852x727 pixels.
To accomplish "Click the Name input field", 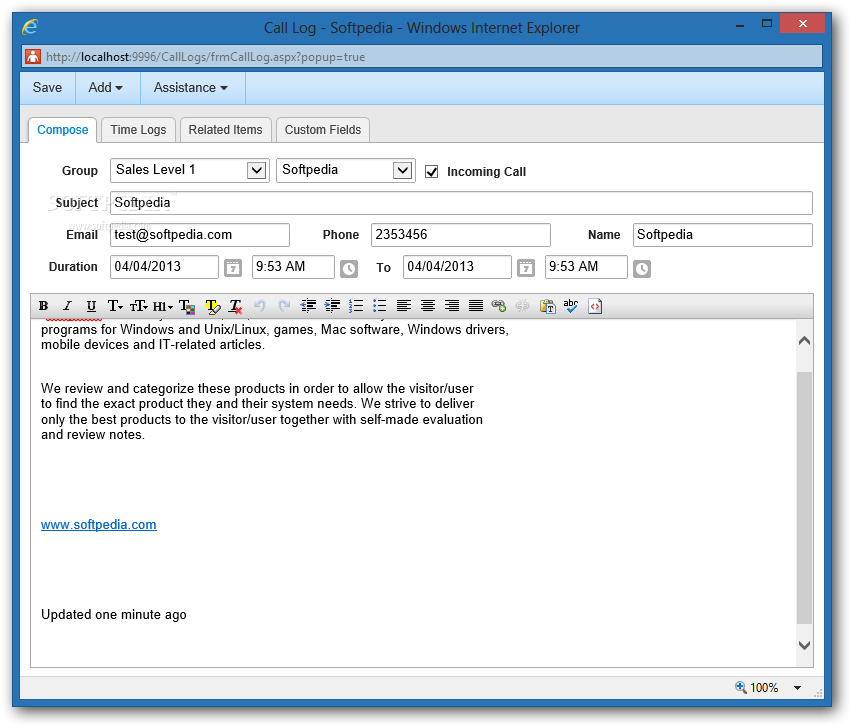I will (723, 235).
